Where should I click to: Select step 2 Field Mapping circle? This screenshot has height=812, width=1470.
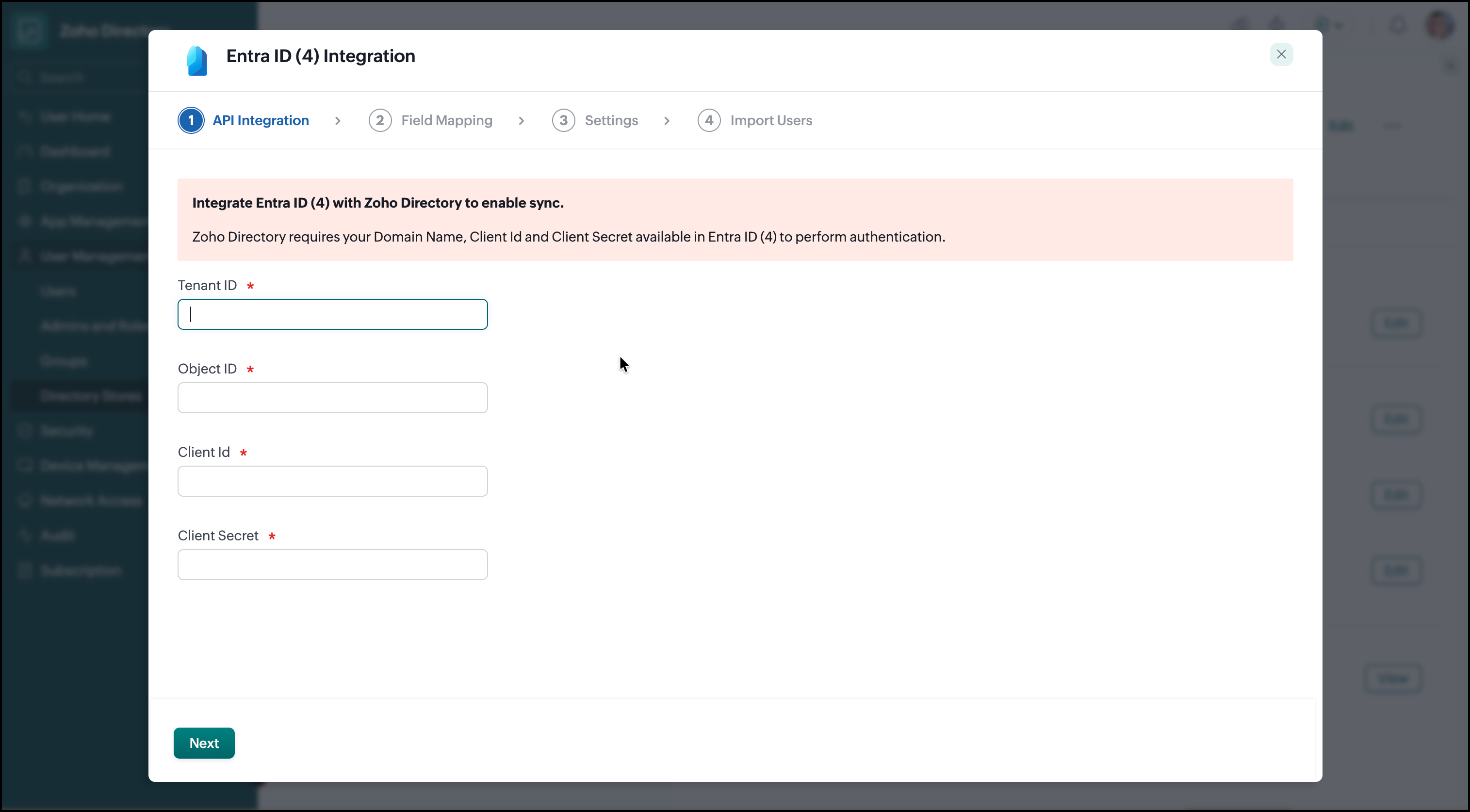coord(380,120)
